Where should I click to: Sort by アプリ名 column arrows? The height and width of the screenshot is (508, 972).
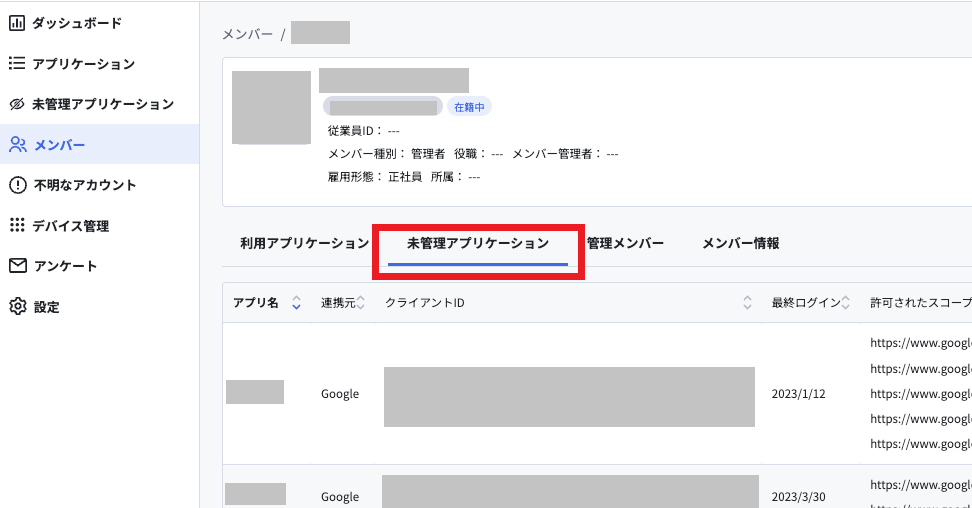tap(296, 303)
